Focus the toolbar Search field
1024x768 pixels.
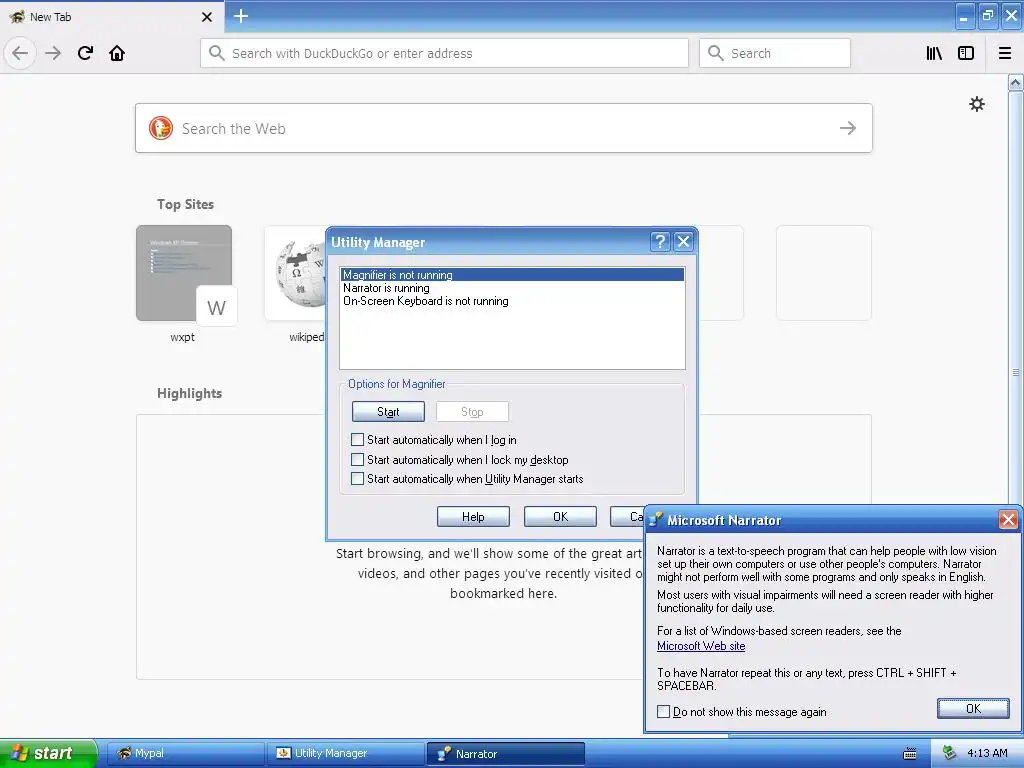click(775, 53)
